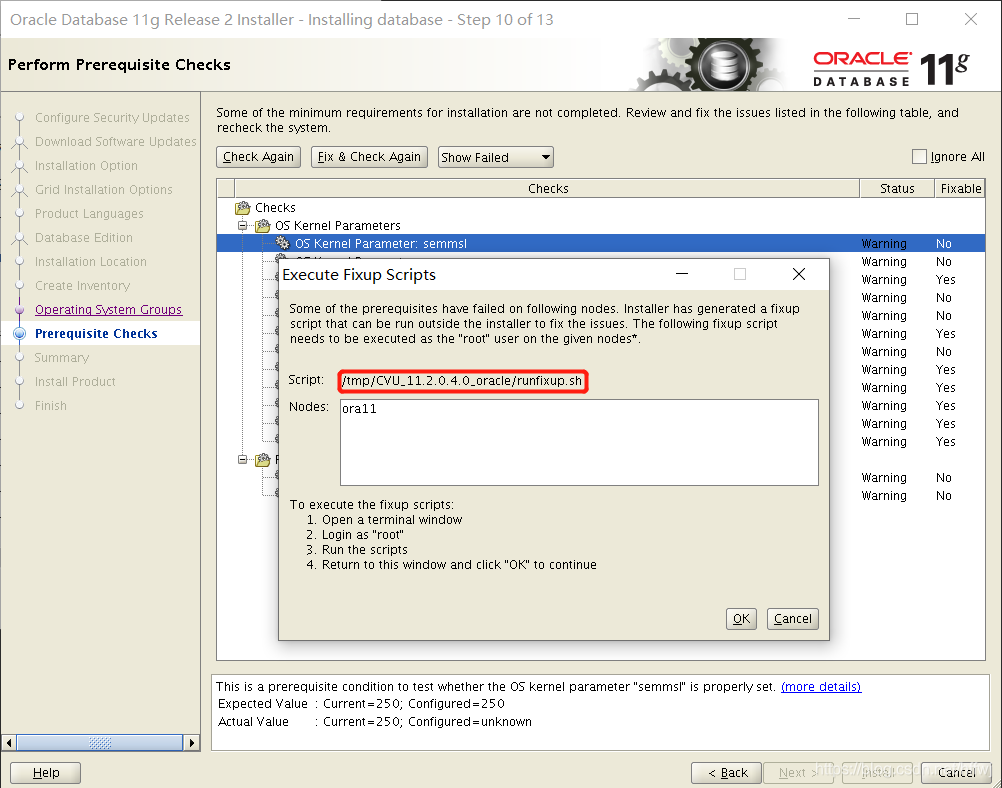
Task: Close the Execute Fixup Scripts dialog
Action: (799, 274)
